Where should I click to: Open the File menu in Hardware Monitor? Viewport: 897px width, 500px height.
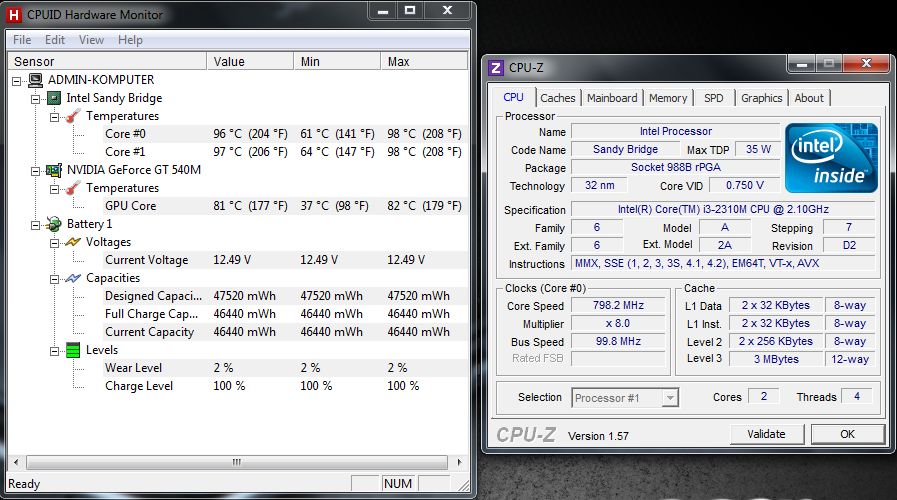point(22,40)
